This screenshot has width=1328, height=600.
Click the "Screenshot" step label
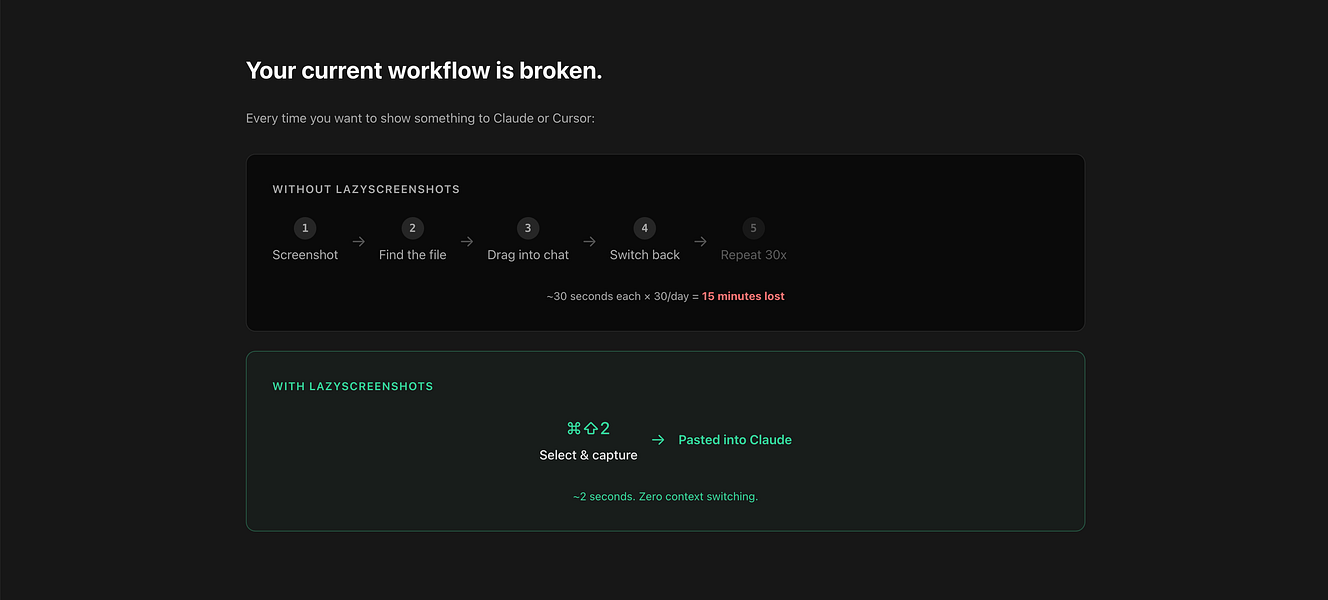coord(305,255)
